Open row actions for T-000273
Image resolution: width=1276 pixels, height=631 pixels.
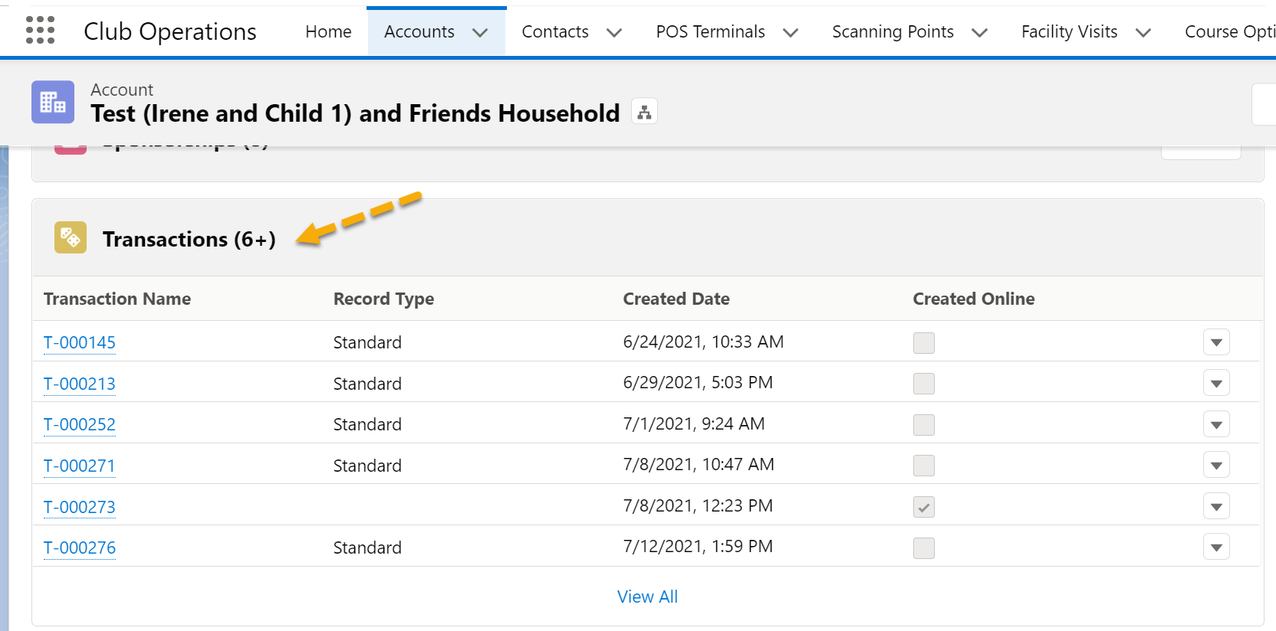(x=1215, y=506)
